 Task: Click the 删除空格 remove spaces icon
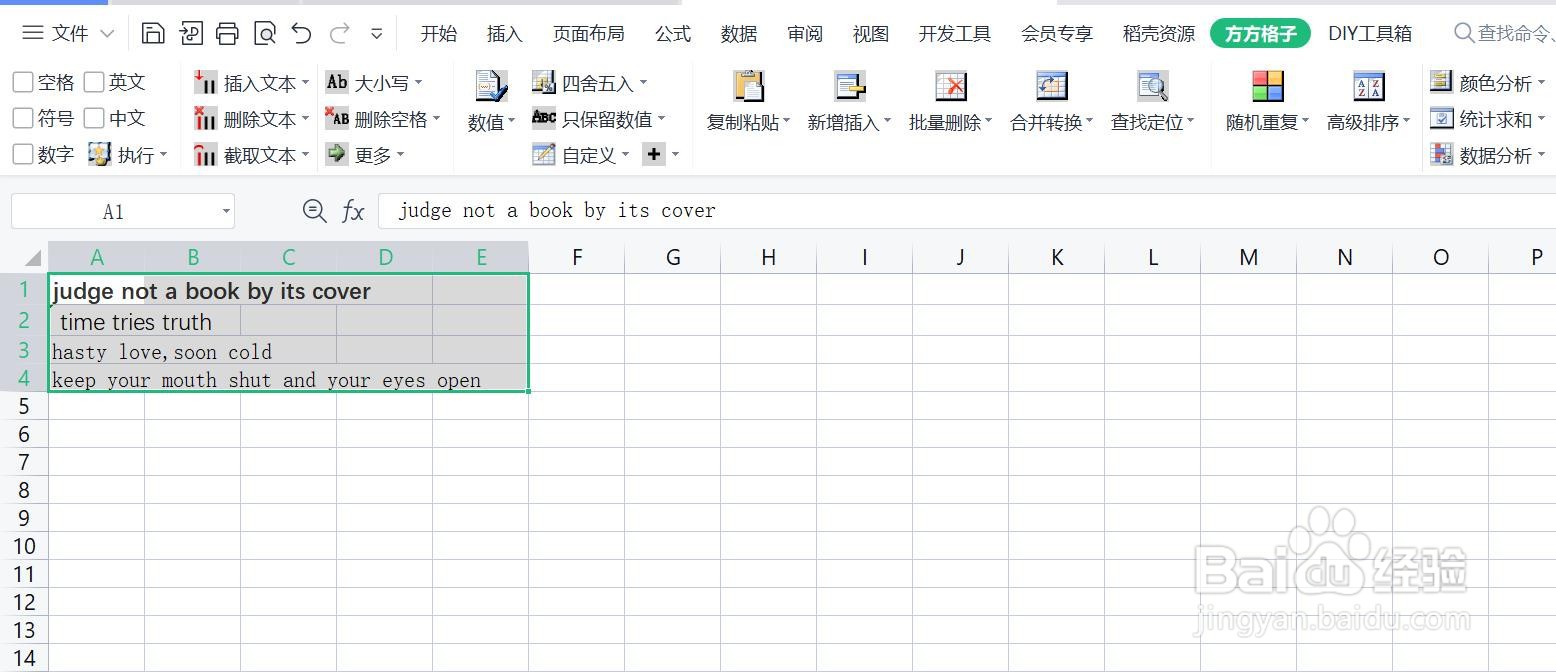click(337, 118)
